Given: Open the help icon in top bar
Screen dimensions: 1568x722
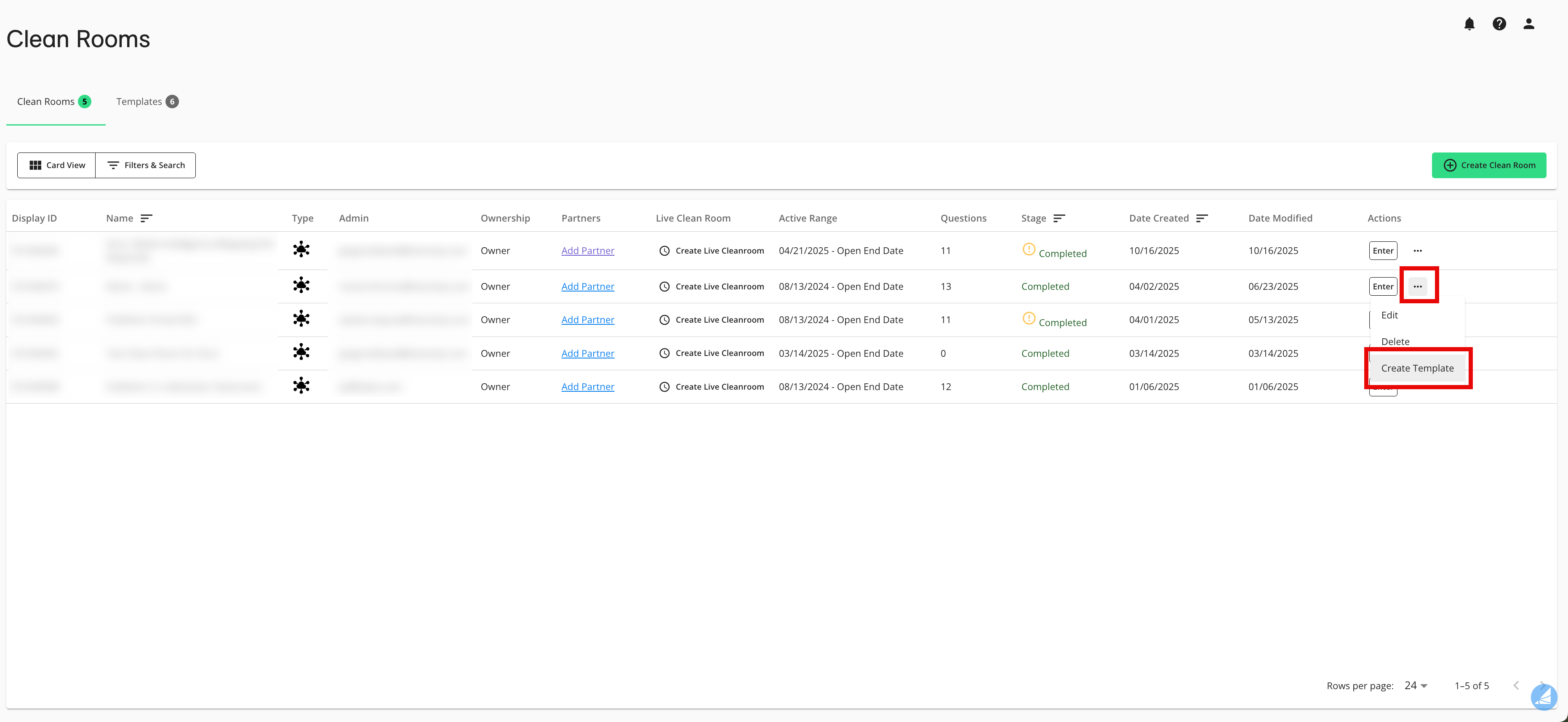Looking at the screenshot, I should tap(1499, 24).
